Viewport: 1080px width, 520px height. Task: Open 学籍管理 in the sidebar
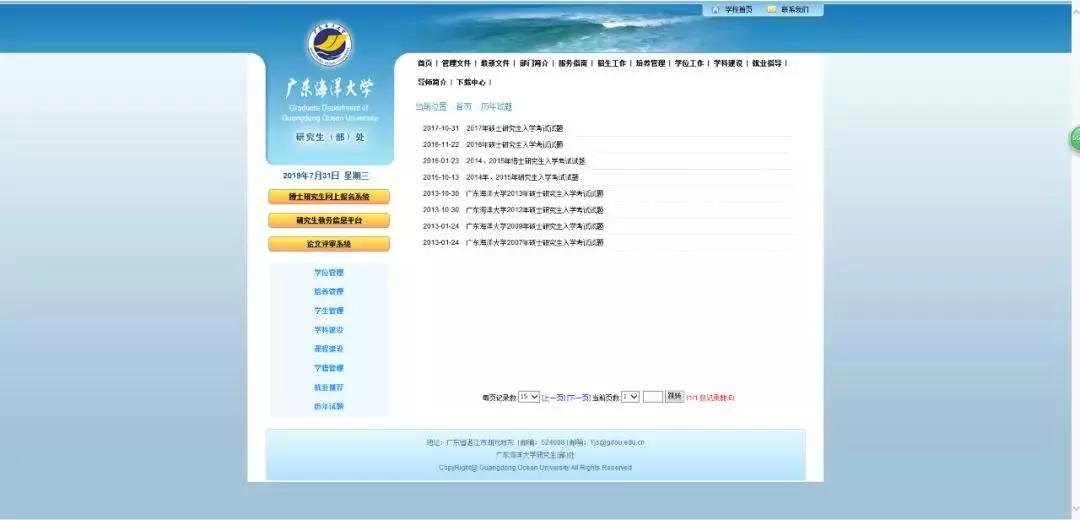point(329,368)
